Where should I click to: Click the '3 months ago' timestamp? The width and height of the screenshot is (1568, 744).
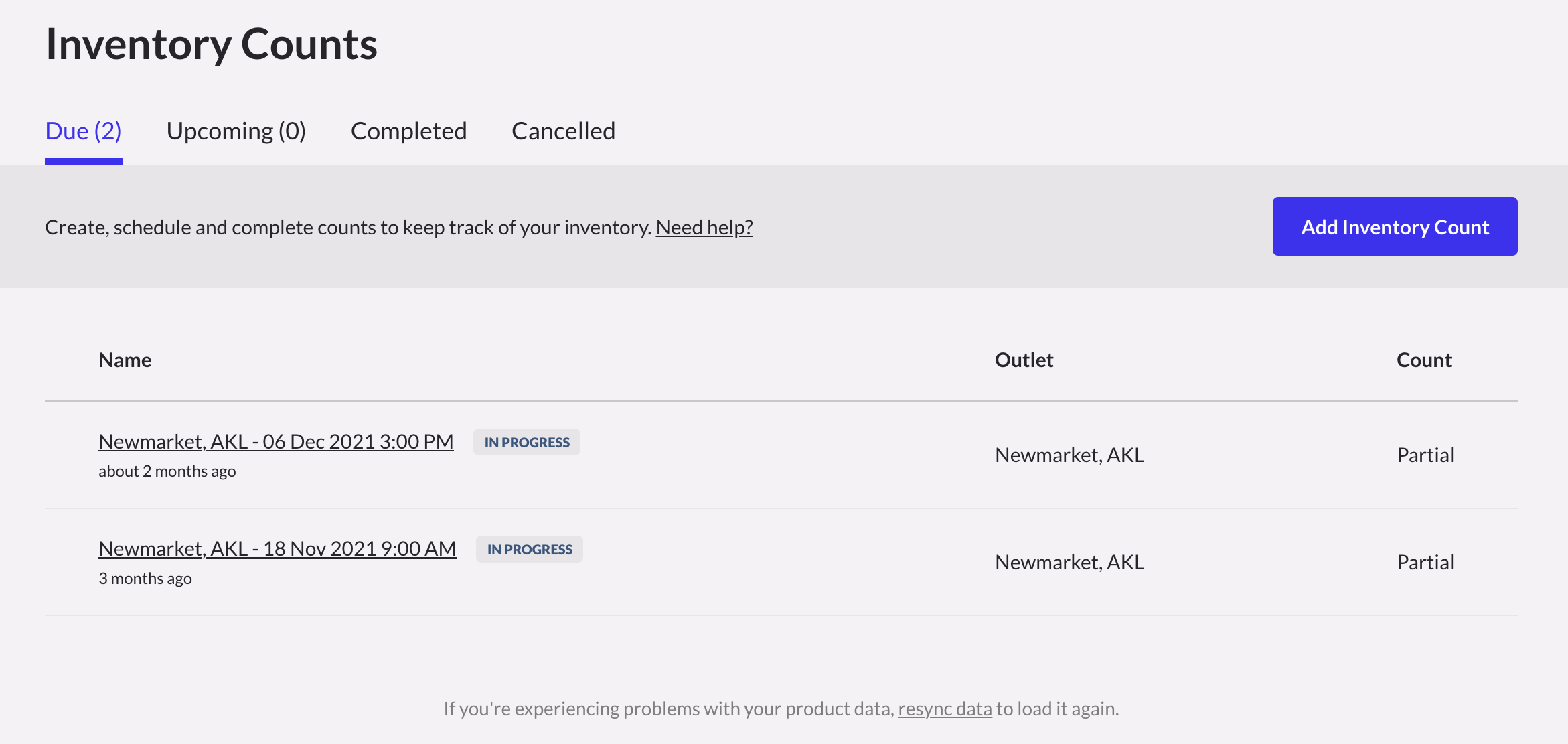pyautogui.click(x=145, y=578)
